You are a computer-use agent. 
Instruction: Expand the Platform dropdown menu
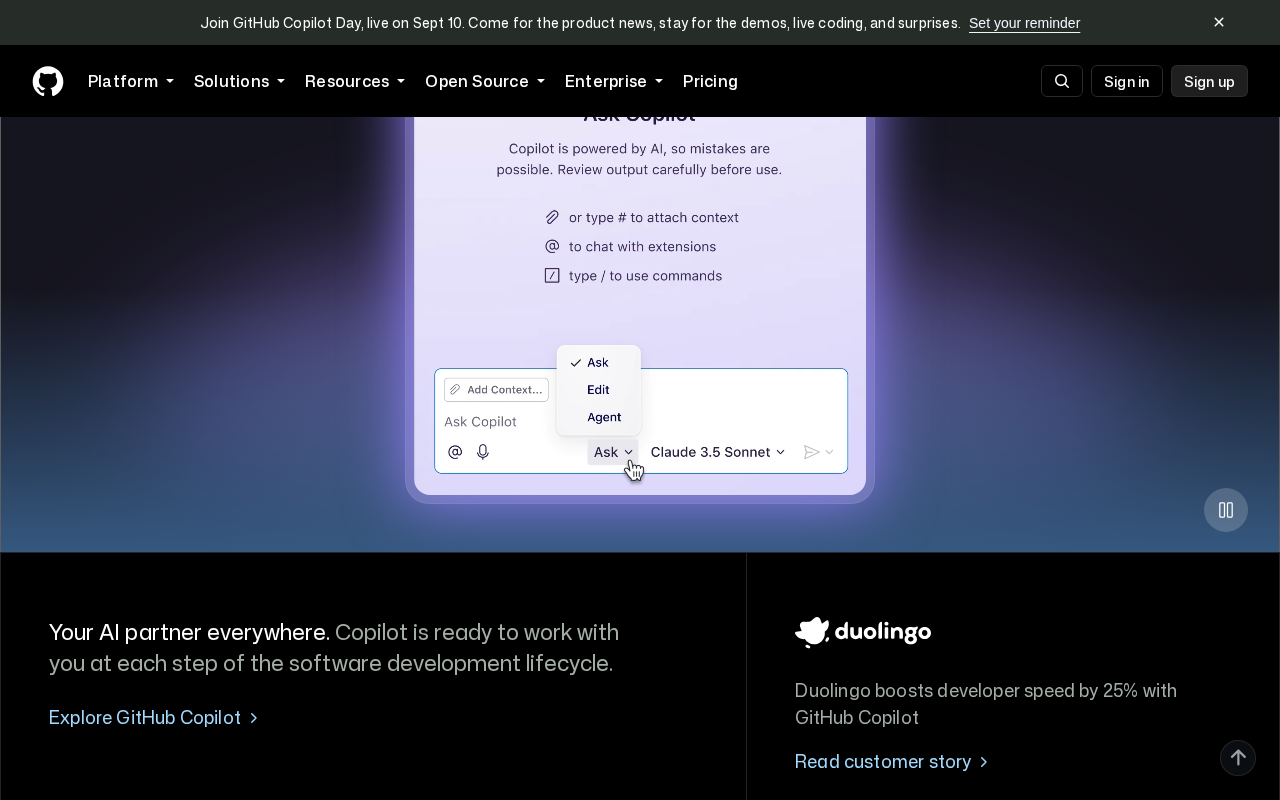point(131,81)
